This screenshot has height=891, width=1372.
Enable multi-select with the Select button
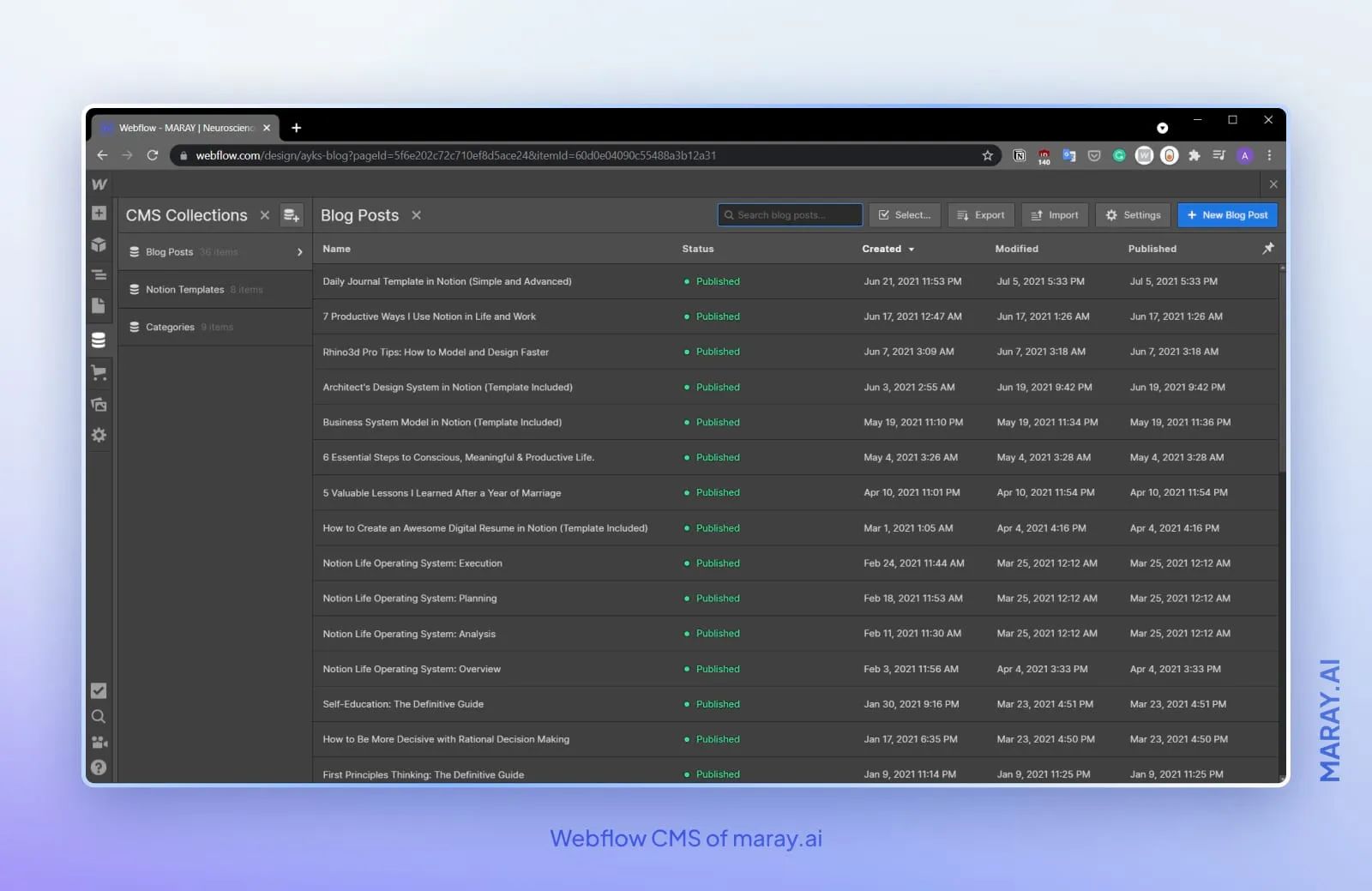click(904, 214)
